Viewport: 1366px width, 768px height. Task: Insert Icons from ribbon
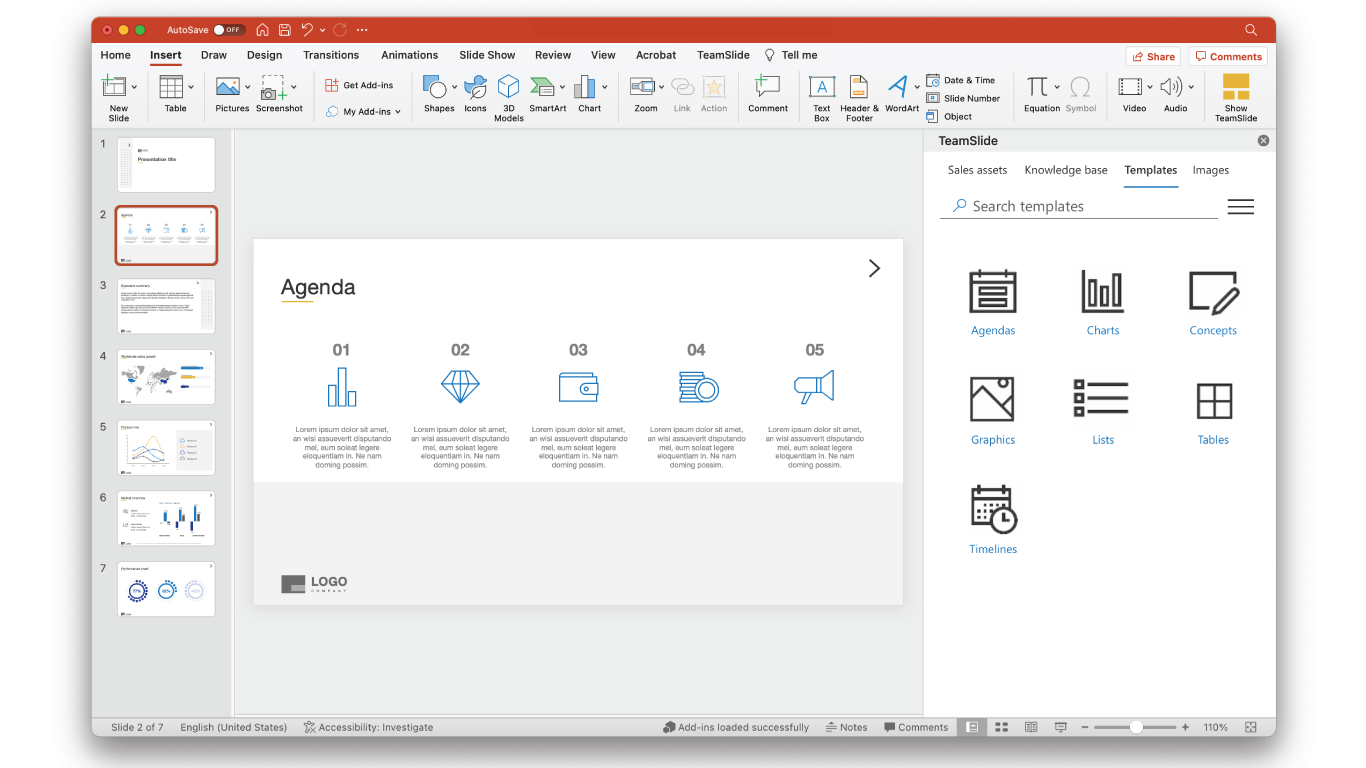tap(475, 93)
